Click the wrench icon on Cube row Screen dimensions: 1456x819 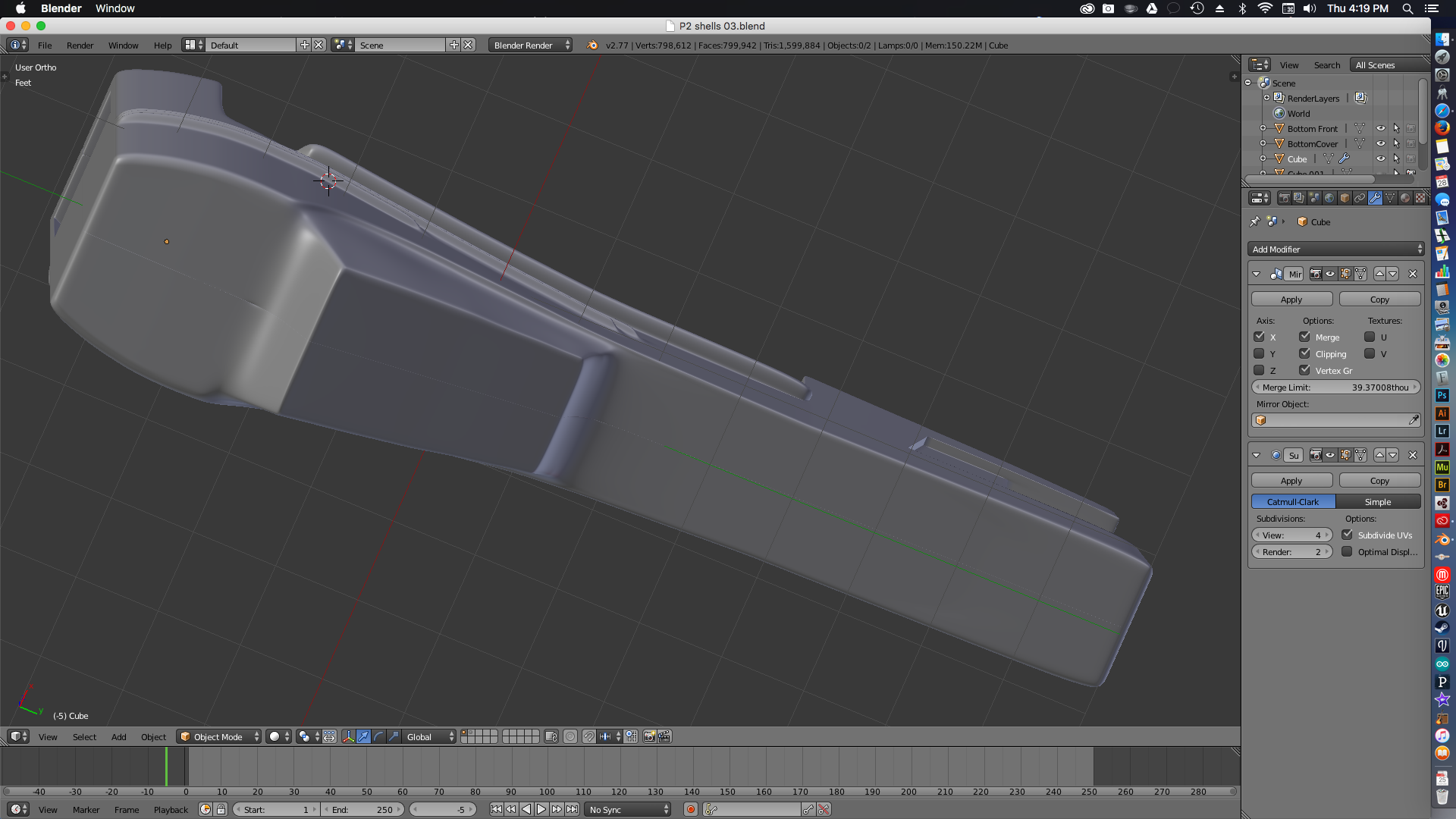pyautogui.click(x=1344, y=158)
